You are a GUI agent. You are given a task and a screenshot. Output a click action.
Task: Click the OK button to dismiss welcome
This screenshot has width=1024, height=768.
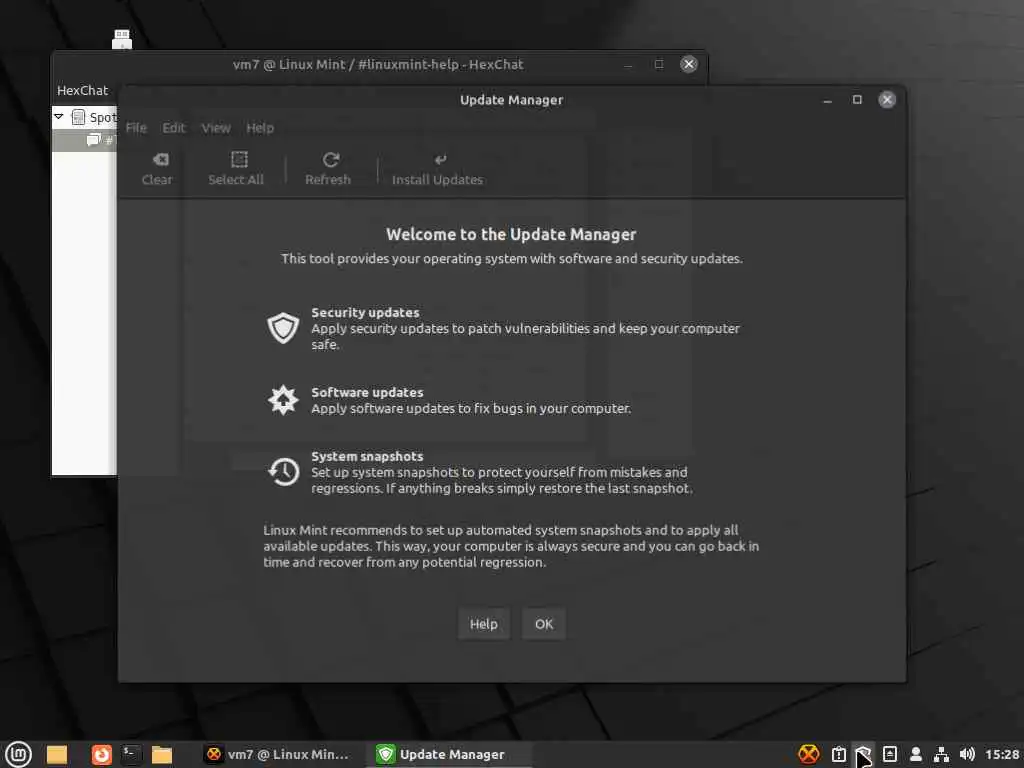click(544, 624)
